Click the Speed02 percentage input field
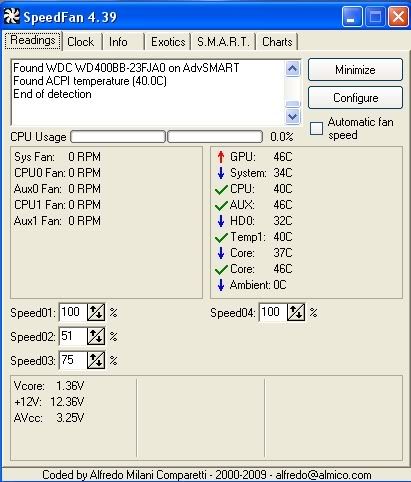 point(73,336)
